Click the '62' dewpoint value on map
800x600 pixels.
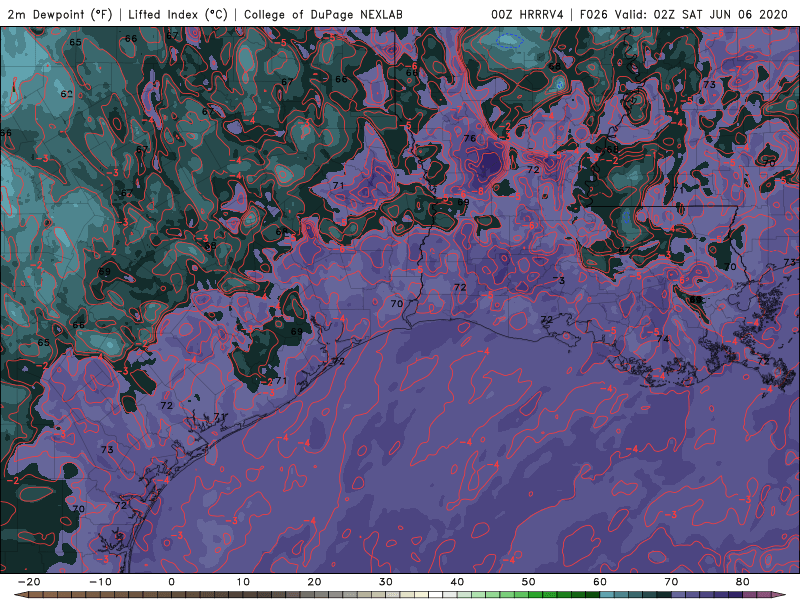(66, 94)
